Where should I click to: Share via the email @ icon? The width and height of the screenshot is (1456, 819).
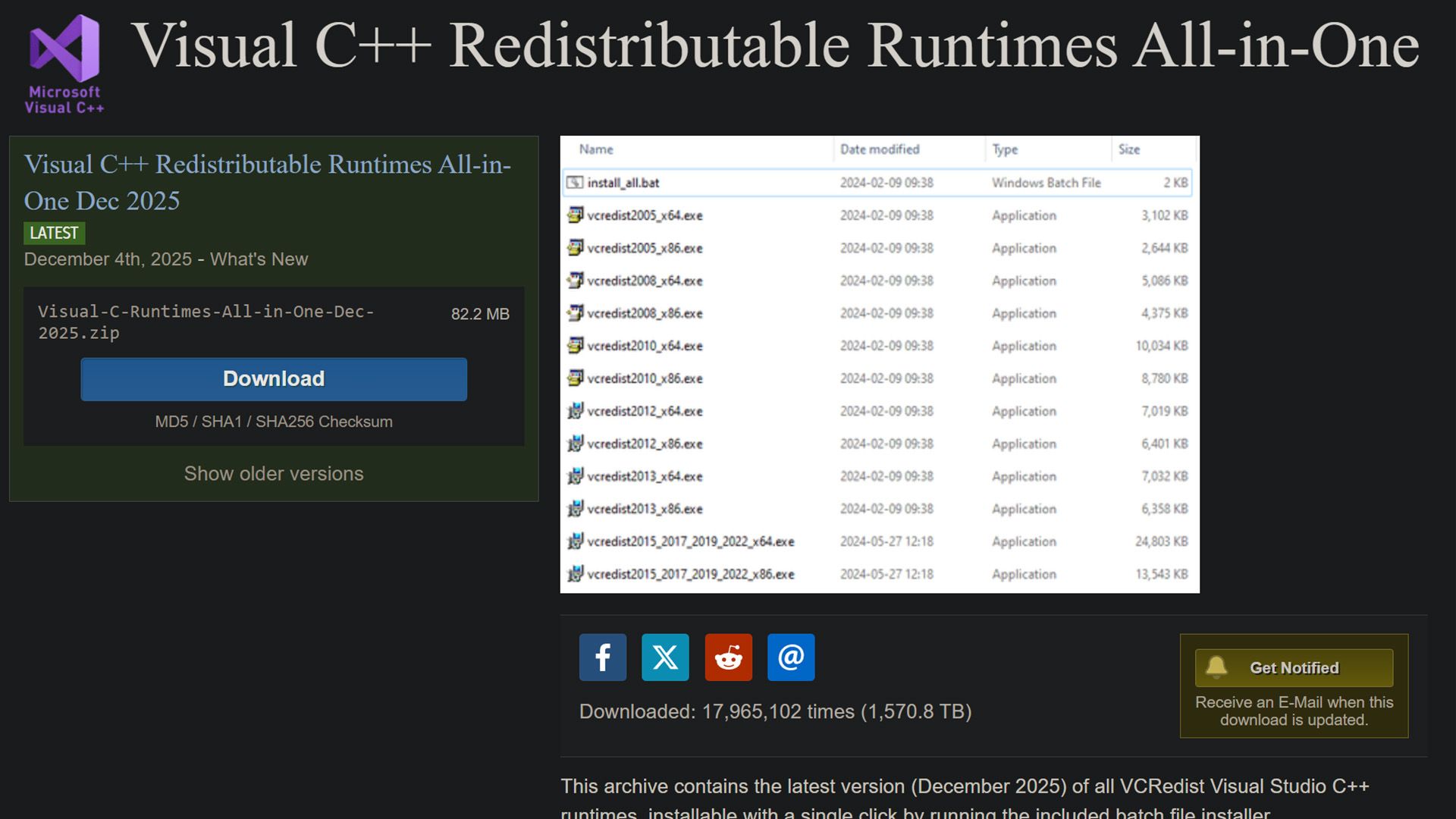click(x=791, y=657)
